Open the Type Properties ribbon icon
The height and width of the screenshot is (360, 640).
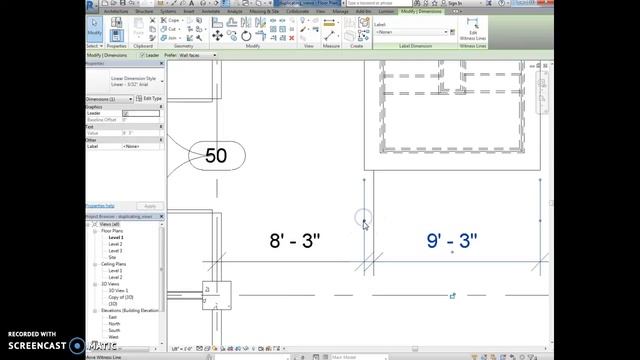[x=116, y=22]
